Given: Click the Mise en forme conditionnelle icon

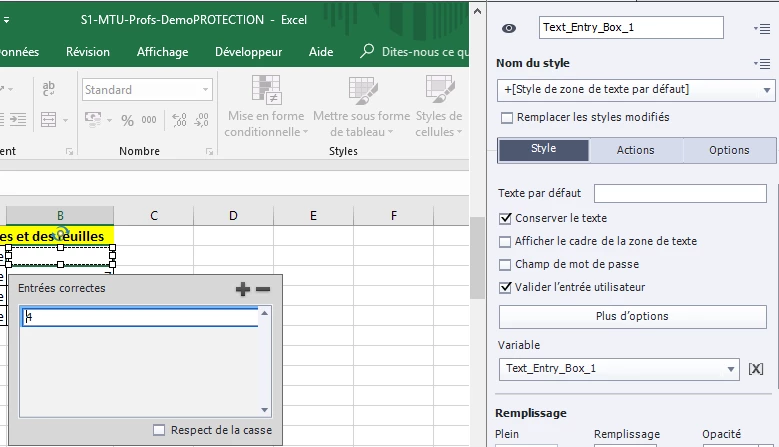Looking at the screenshot, I should (266, 89).
